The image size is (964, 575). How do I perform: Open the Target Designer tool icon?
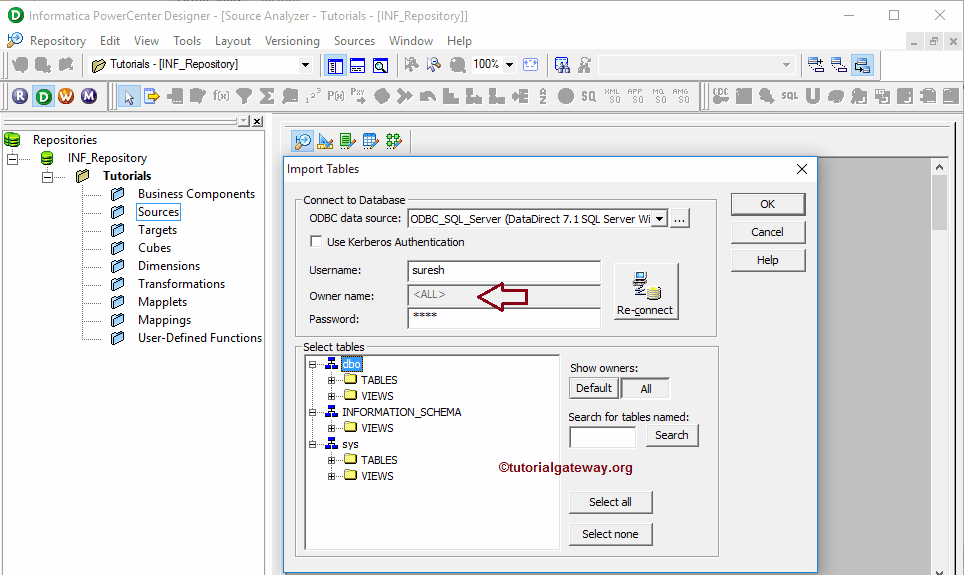pos(325,141)
